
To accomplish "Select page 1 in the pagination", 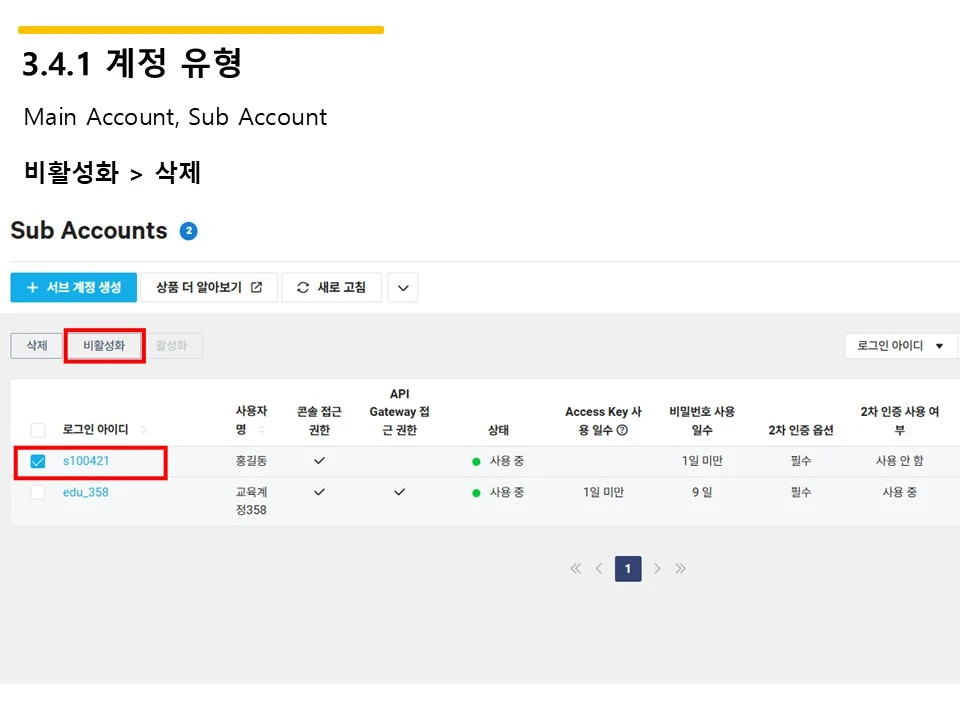I will (x=628, y=568).
